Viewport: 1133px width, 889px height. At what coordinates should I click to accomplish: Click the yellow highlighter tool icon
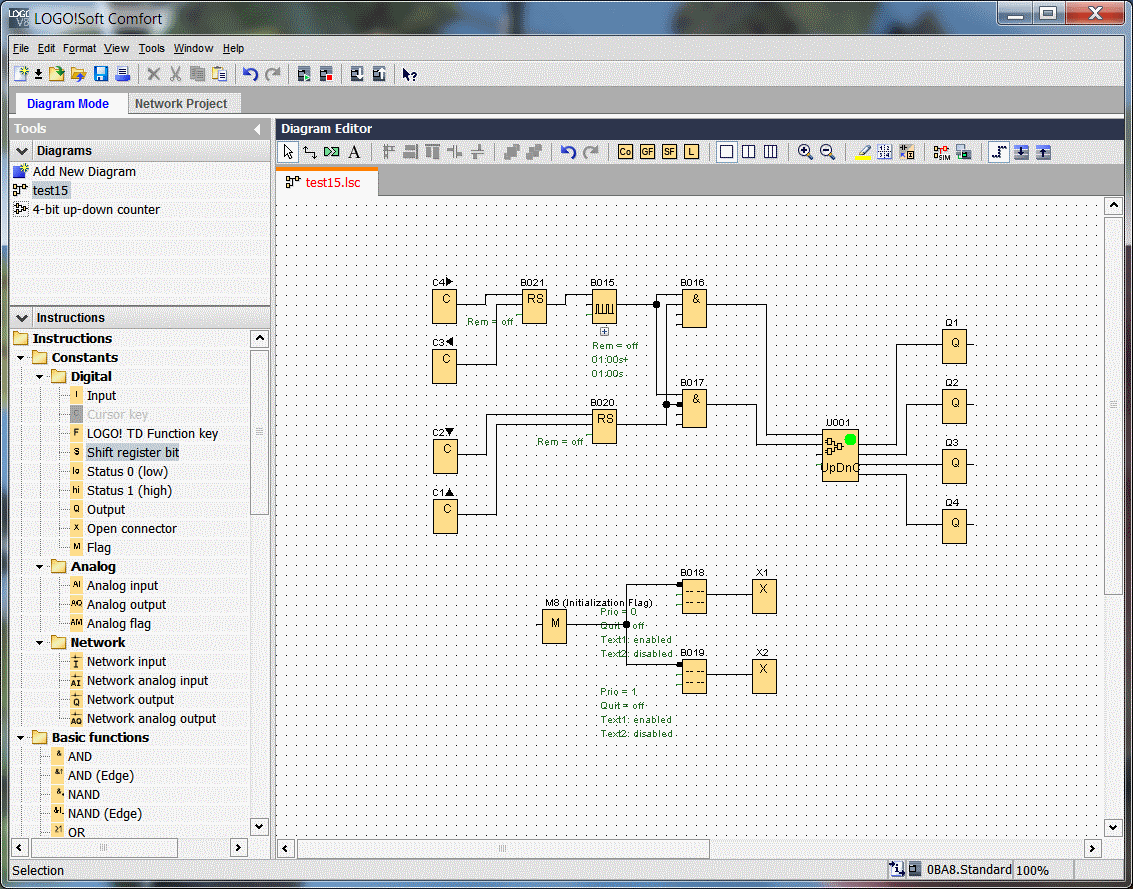click(x=863, y=152)
